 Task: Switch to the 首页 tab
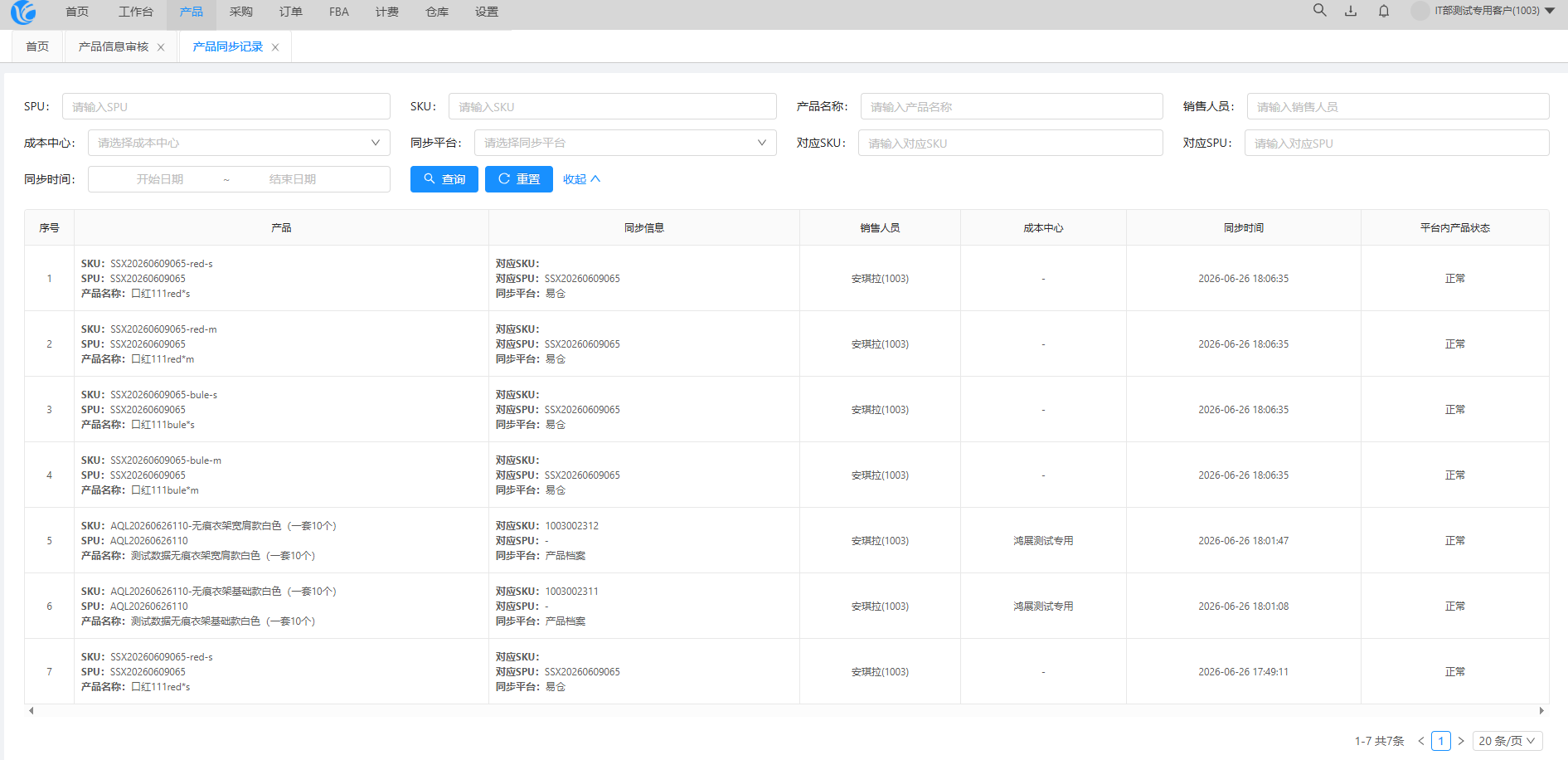click(37, 46)
